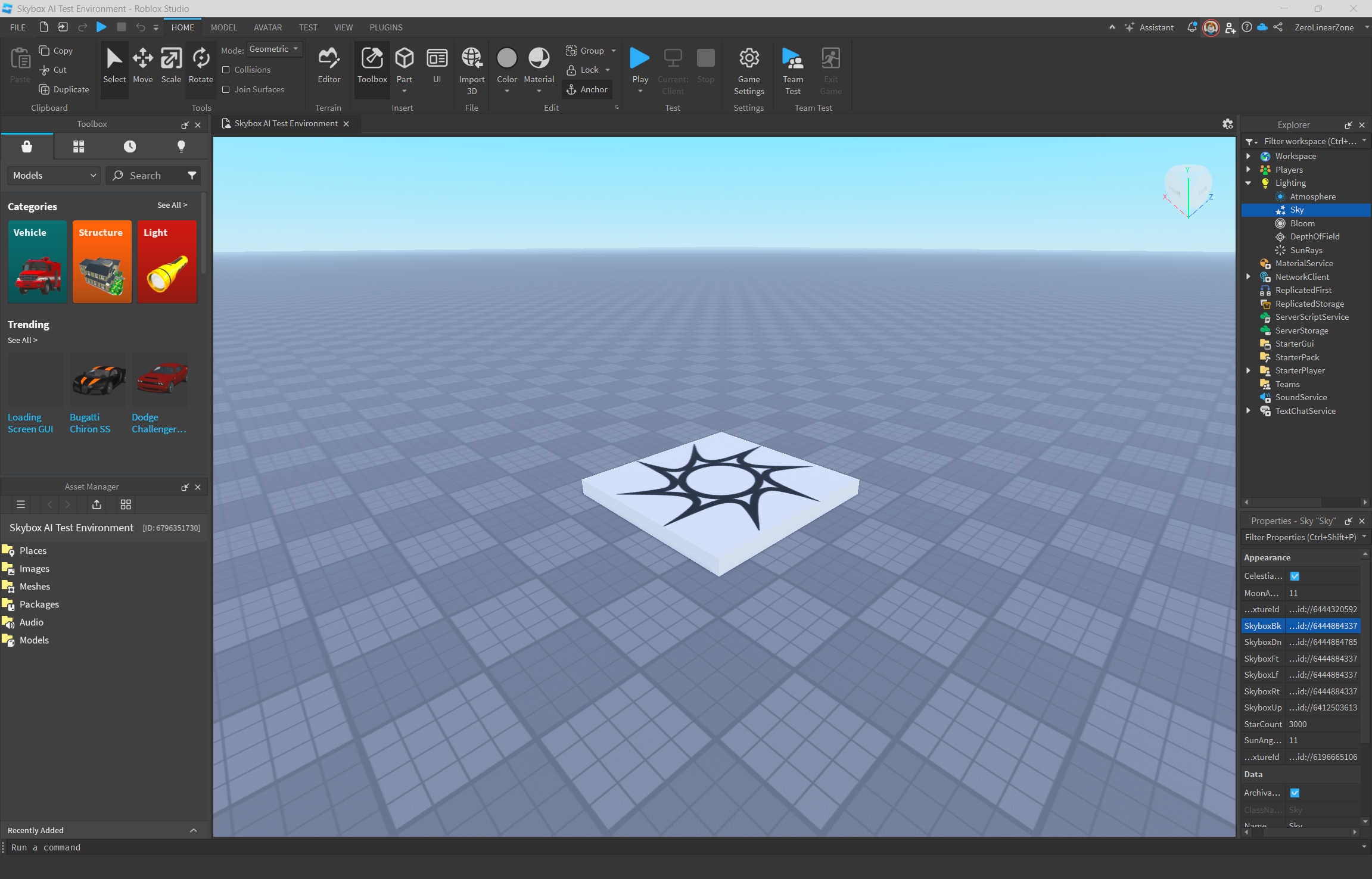Click See All next to Categories
This screenshot has width=1372, height=879.
172,205
